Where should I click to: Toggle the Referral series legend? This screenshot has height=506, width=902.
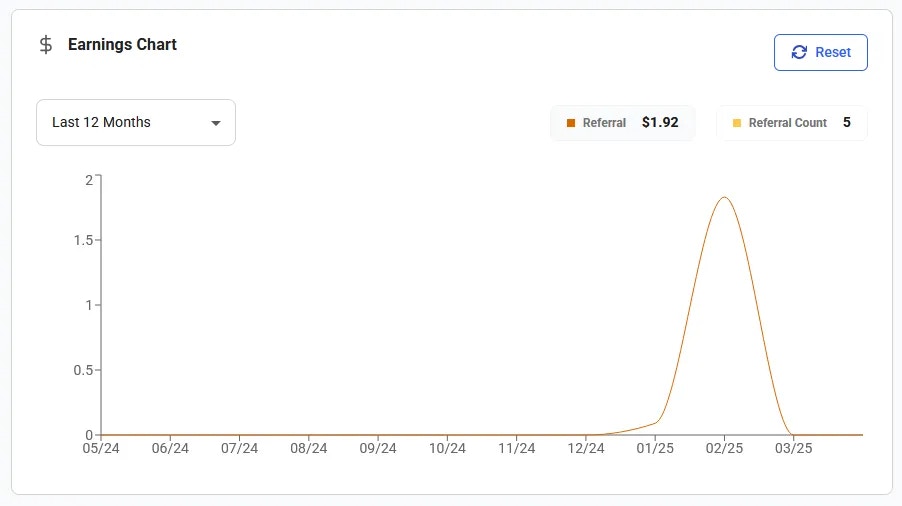pyautogui.click(x=623, y=122)
